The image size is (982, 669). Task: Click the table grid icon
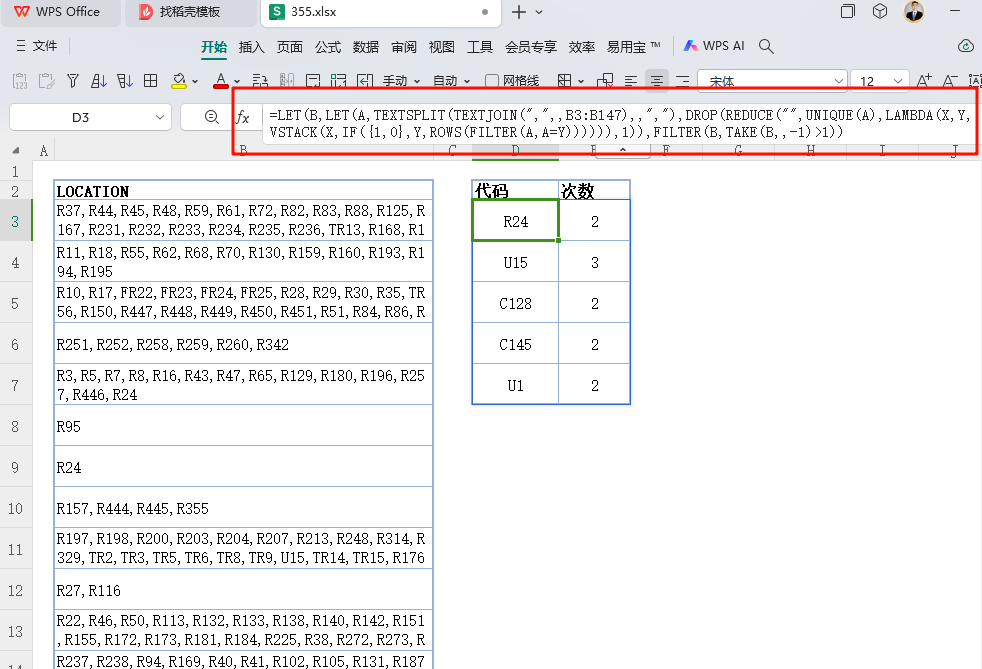tap(150, 81)
